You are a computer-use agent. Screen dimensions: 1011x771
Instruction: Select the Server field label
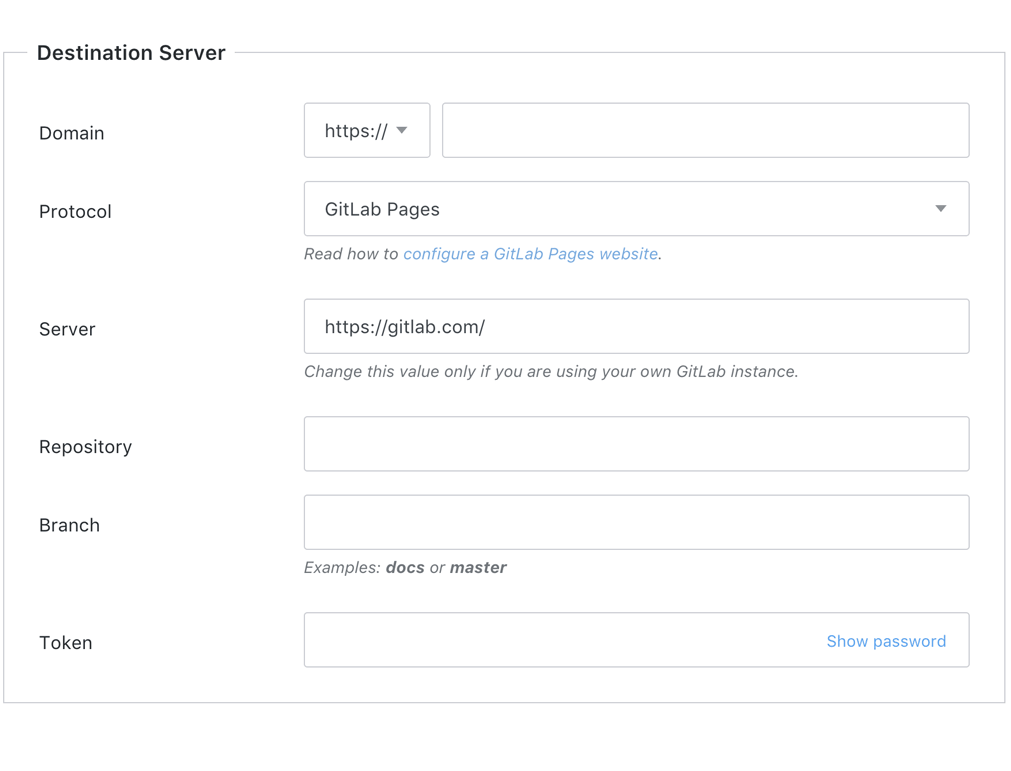67,329
